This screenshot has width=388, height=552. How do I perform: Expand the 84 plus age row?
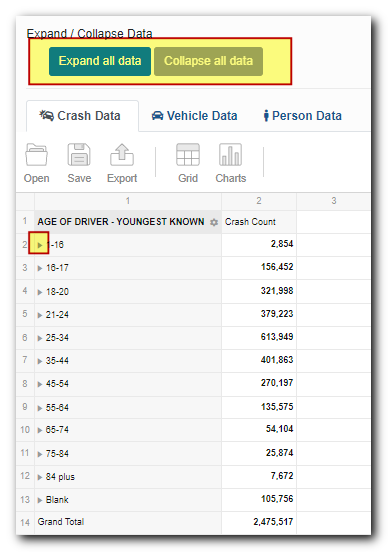(40, 477)
